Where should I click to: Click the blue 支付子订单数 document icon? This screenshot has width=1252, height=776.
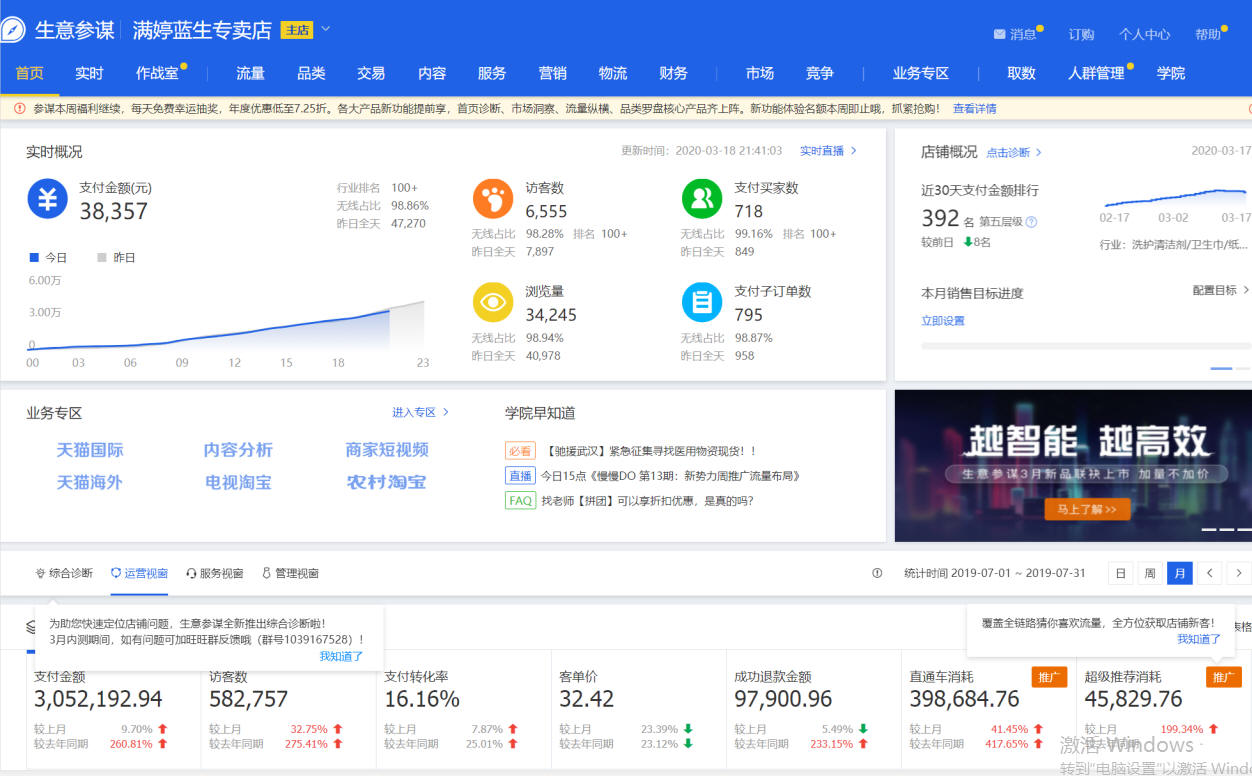(x=702, y=302)
